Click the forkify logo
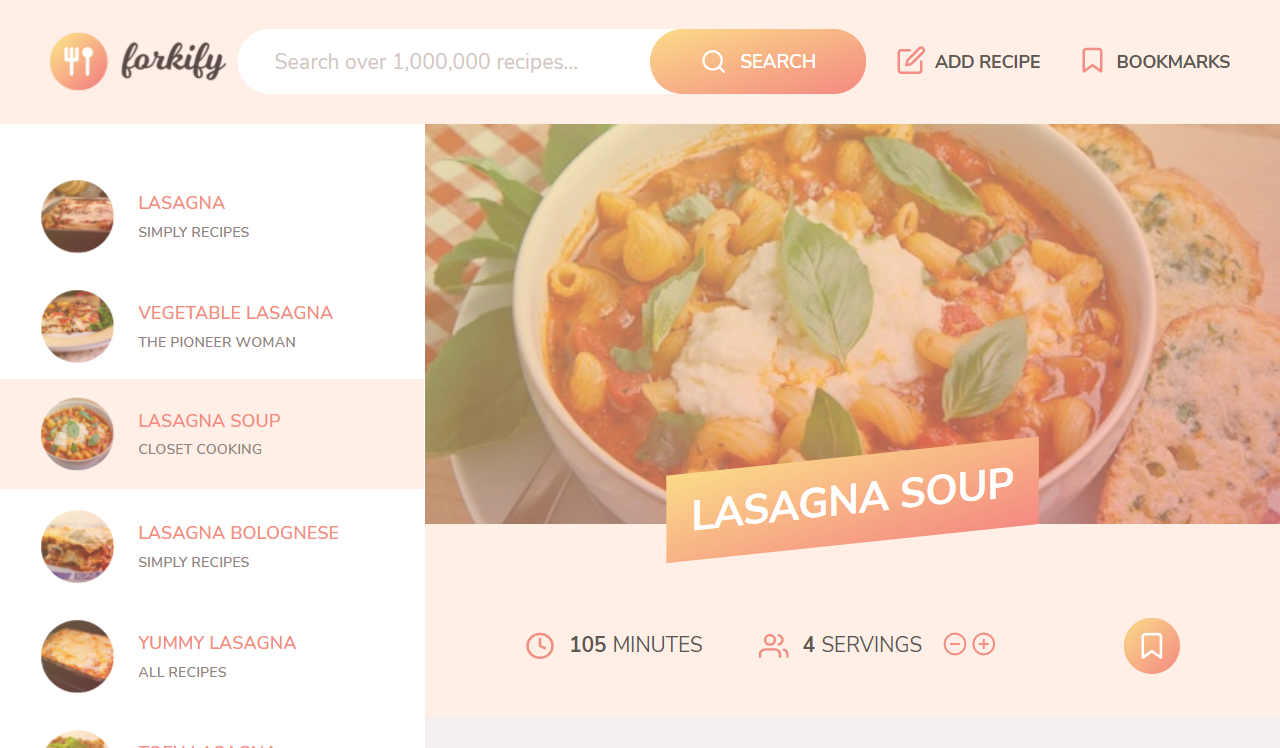 coord(138,61)
